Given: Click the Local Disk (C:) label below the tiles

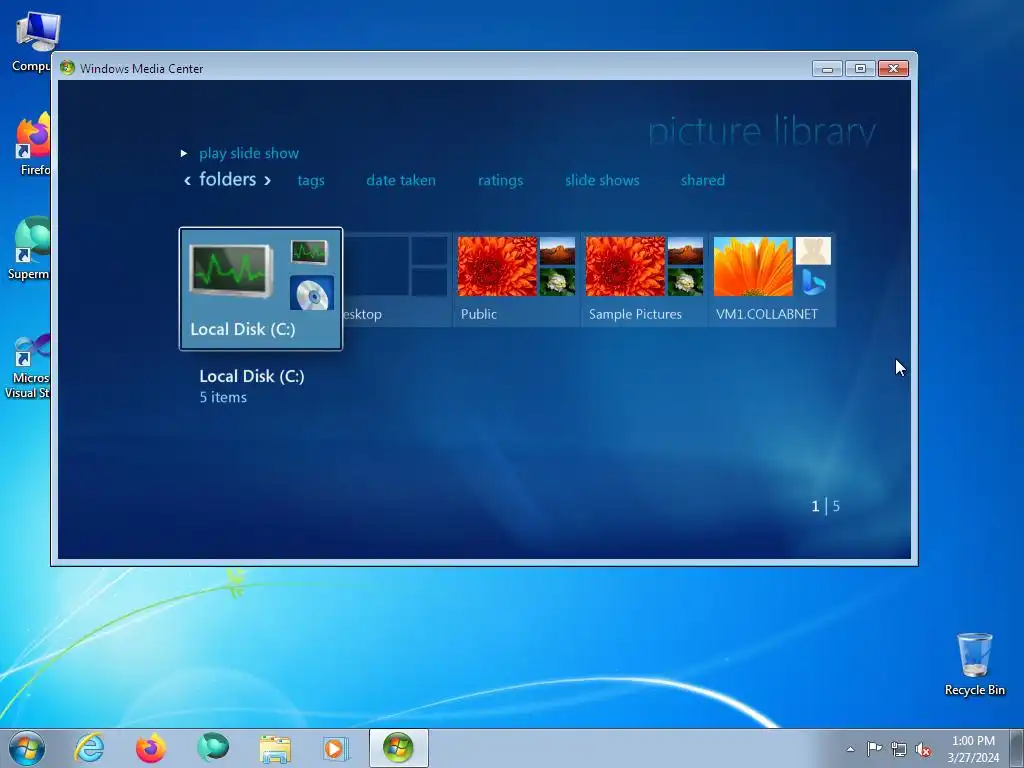Looking at the screenshot, I should pyautogui.click(x=251, y=376).
